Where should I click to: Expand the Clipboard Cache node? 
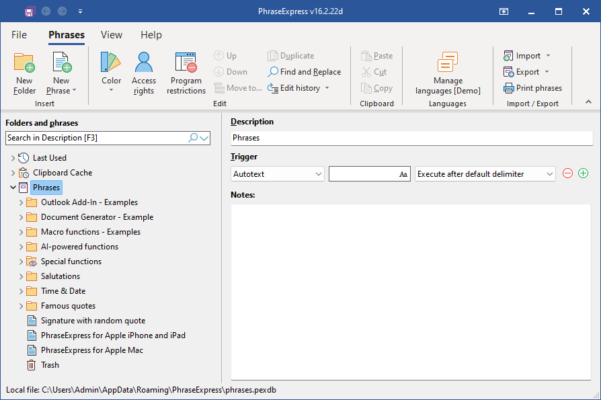point(13,173)
